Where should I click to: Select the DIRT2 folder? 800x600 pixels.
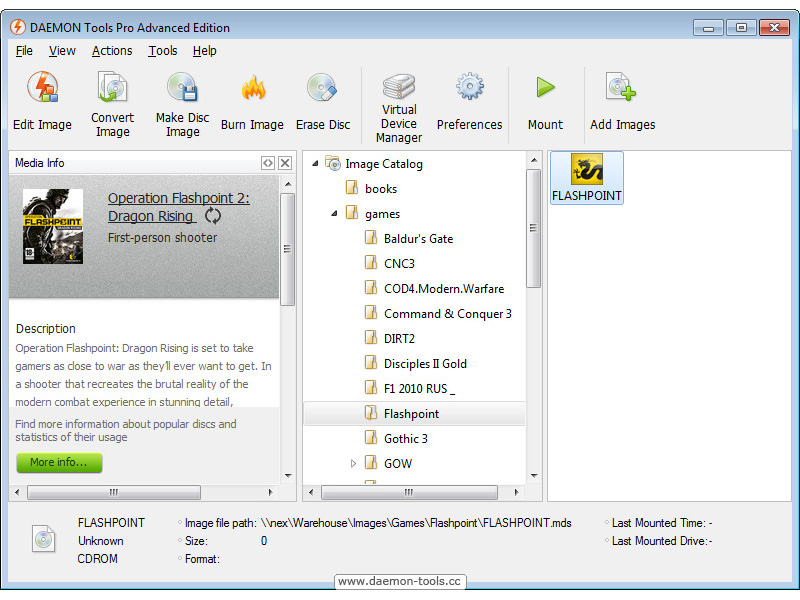click(399, 339)
